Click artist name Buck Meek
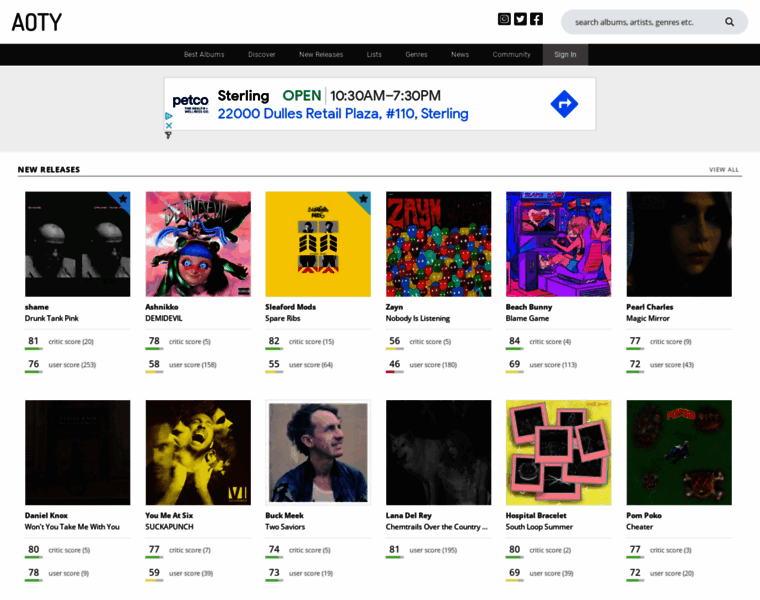 coord(285,515)
